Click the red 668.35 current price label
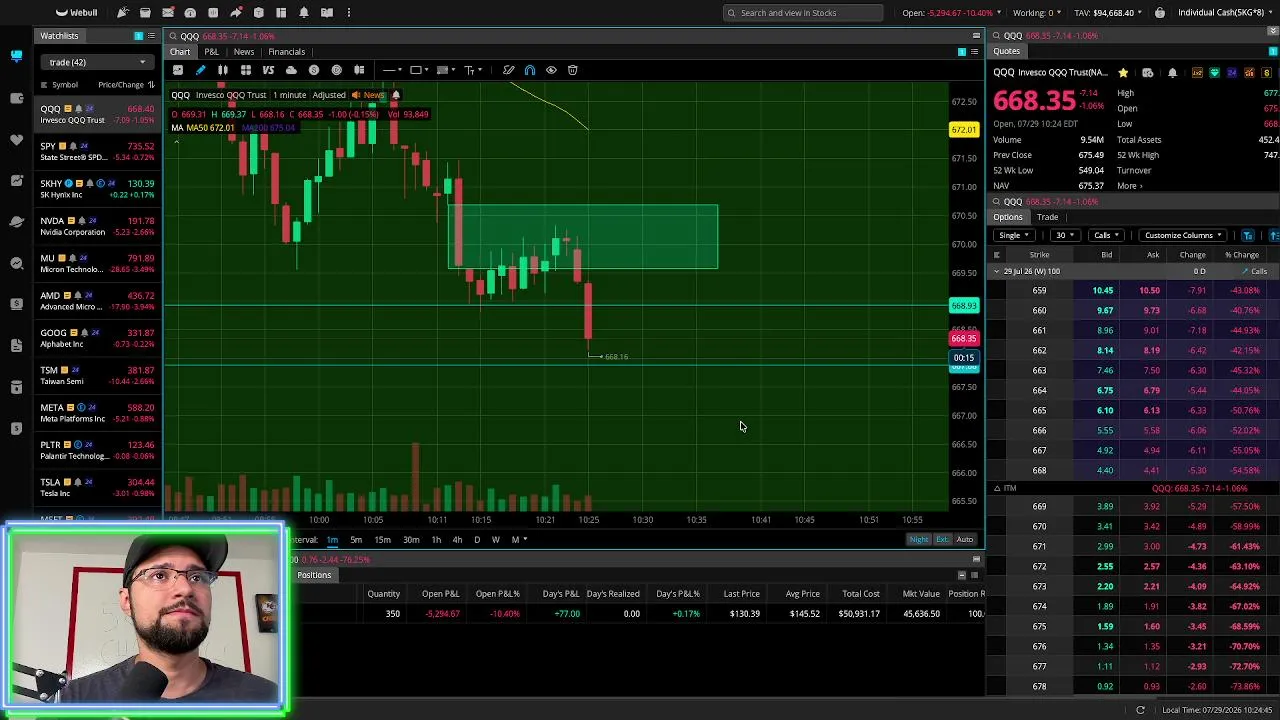This screenshot has width=1280, height=720. pyautogui.click(x=964, y=339)
